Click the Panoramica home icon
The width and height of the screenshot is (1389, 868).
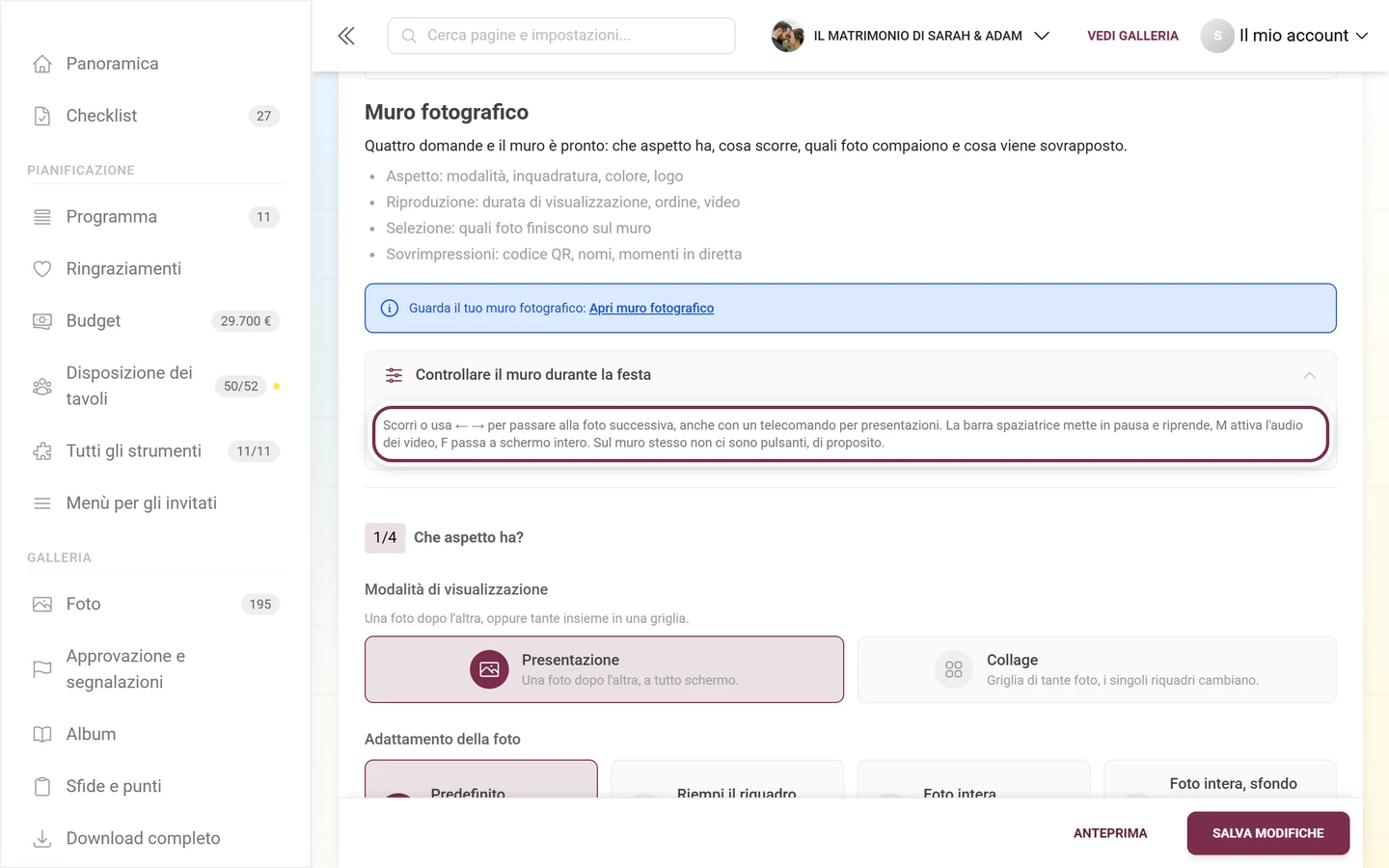pos(42,64)
